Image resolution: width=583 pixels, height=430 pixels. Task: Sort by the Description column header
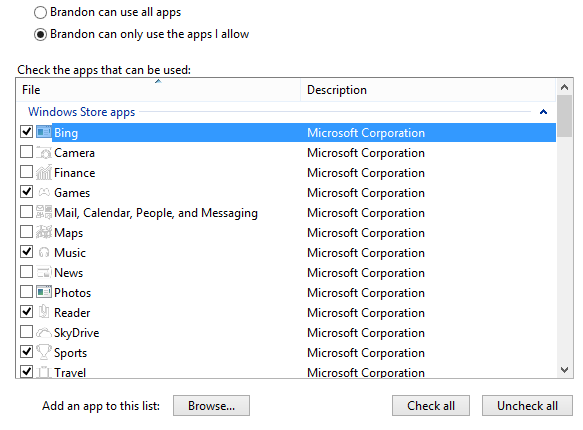tap(428, 90)
